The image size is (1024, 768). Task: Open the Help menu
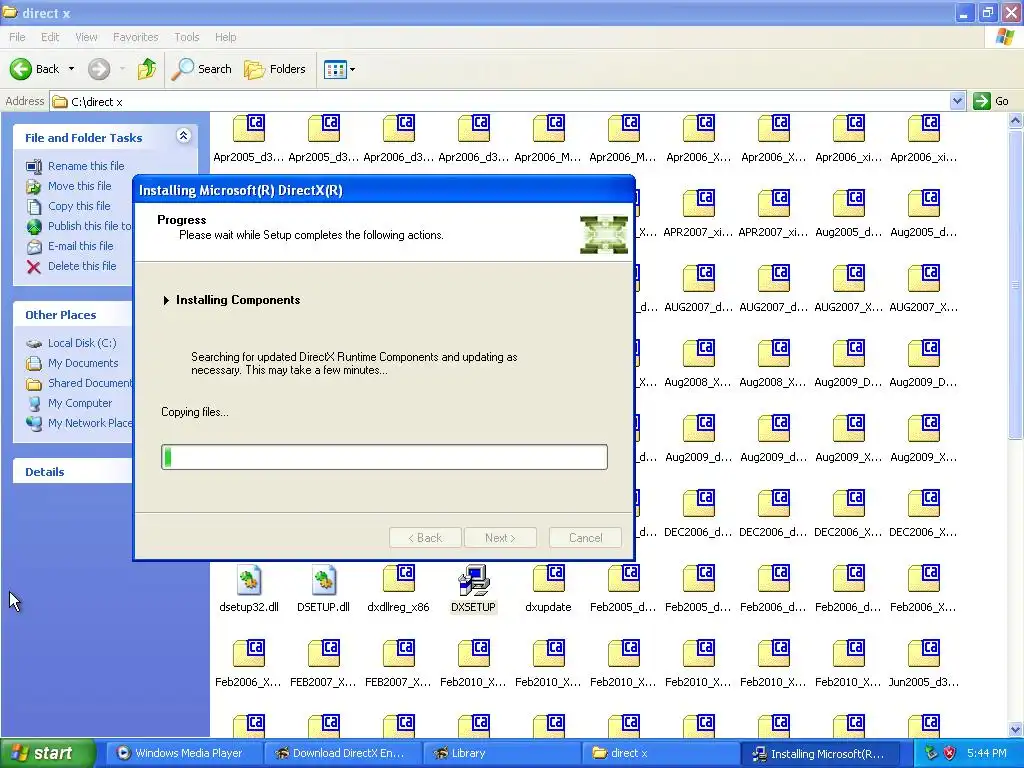pos(225,37)
